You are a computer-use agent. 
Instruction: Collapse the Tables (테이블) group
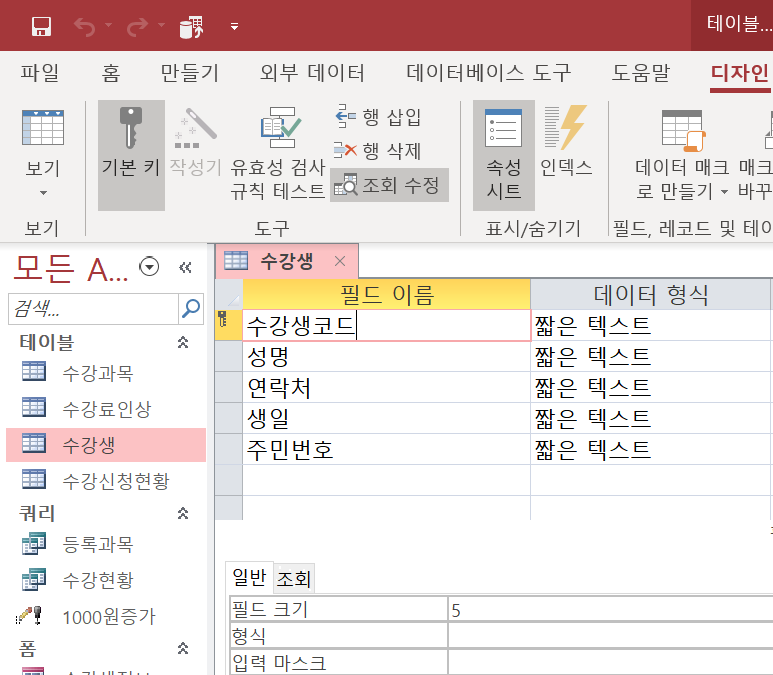[x=183, y=343]
